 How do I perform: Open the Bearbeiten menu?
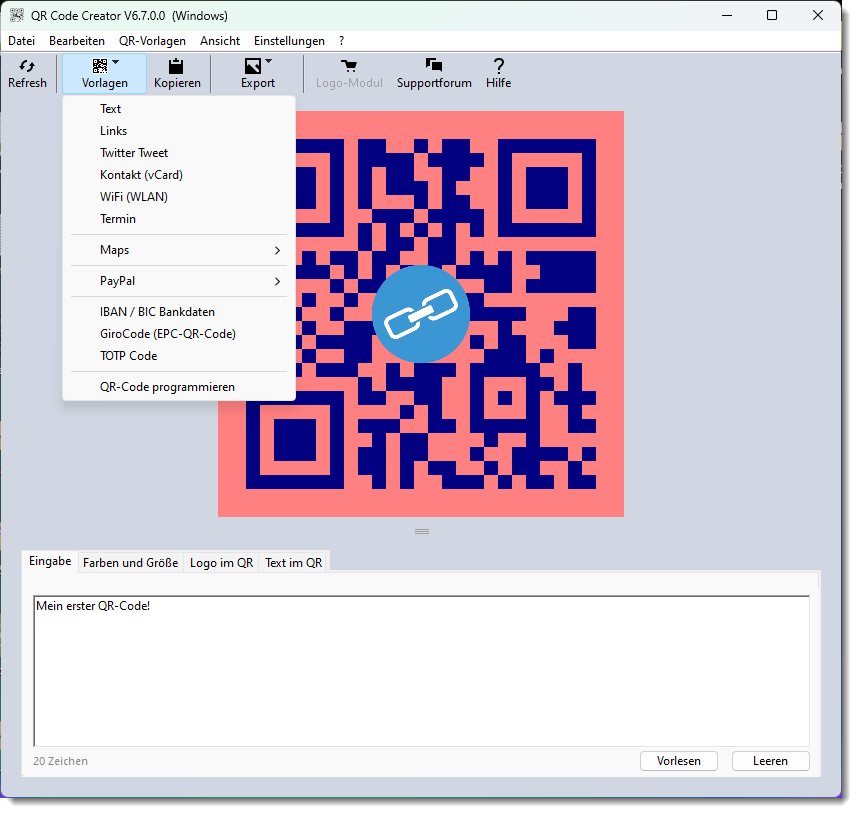coord(77,41)
